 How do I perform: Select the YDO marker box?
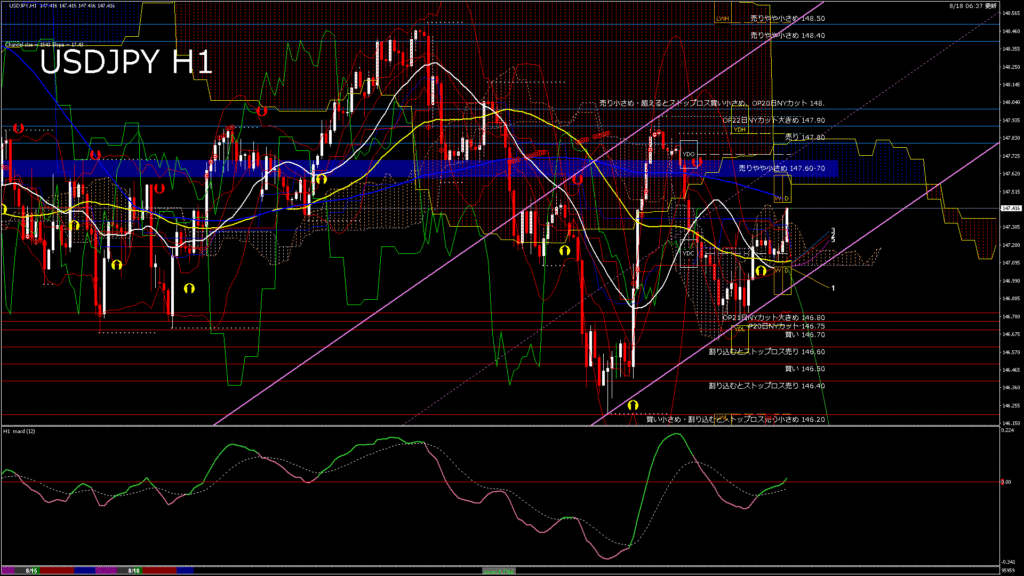click(x=688, y=155)
